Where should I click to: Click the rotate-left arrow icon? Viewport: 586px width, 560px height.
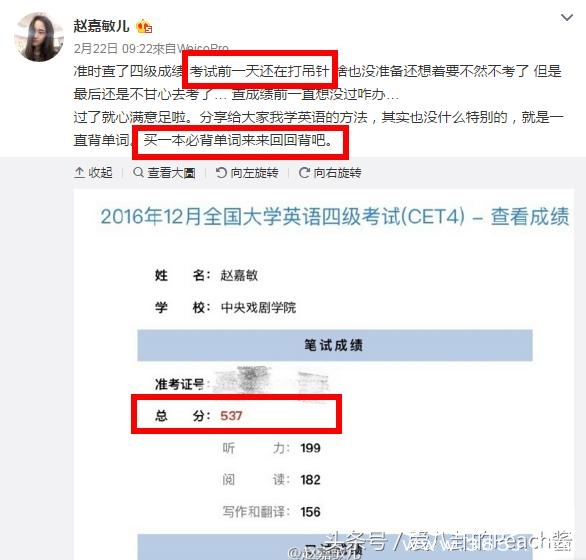[221, 172]
